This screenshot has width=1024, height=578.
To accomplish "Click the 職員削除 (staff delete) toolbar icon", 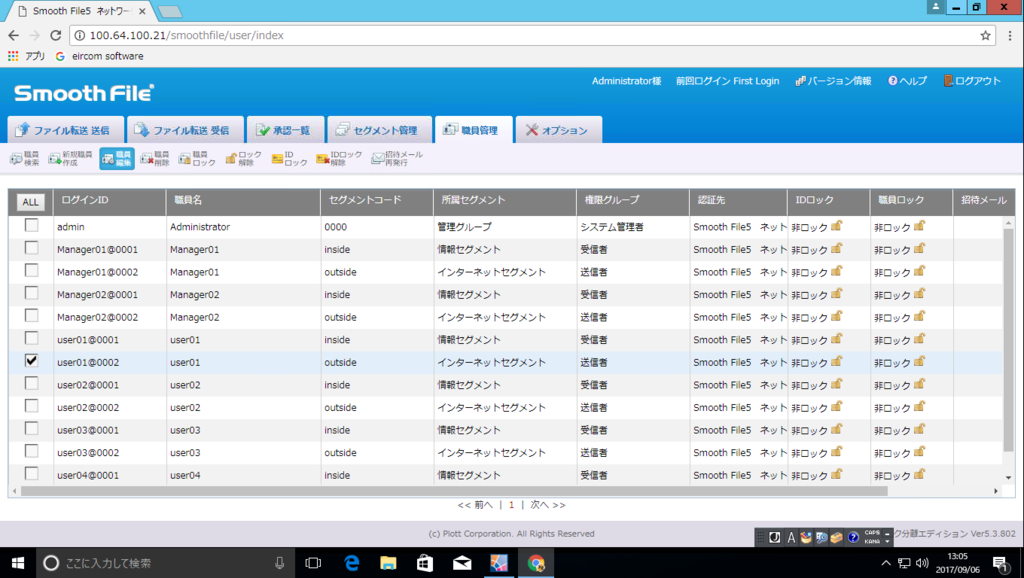I will (x=155, y=159).
